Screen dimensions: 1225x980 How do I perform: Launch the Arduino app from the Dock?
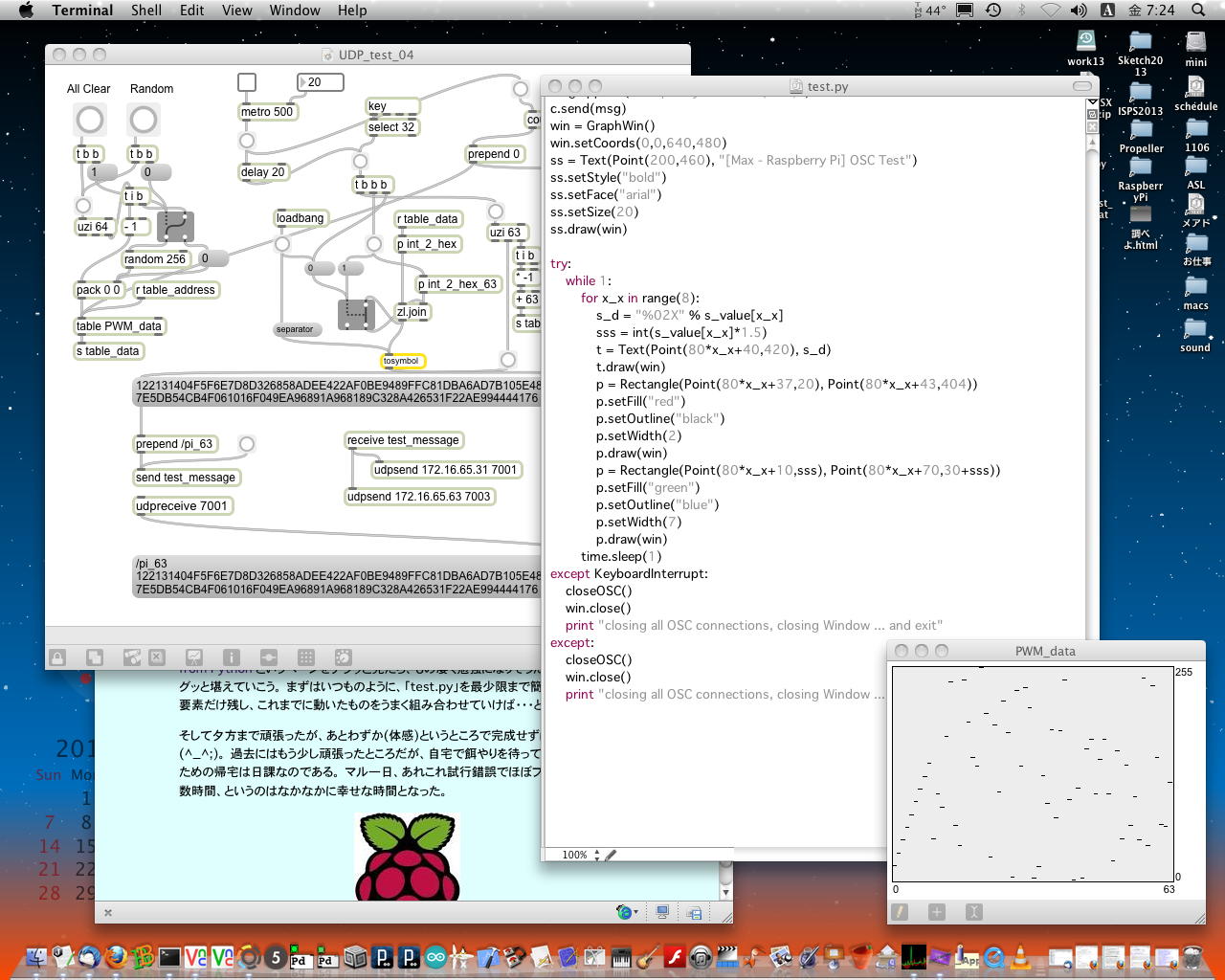tap(435, 956)
